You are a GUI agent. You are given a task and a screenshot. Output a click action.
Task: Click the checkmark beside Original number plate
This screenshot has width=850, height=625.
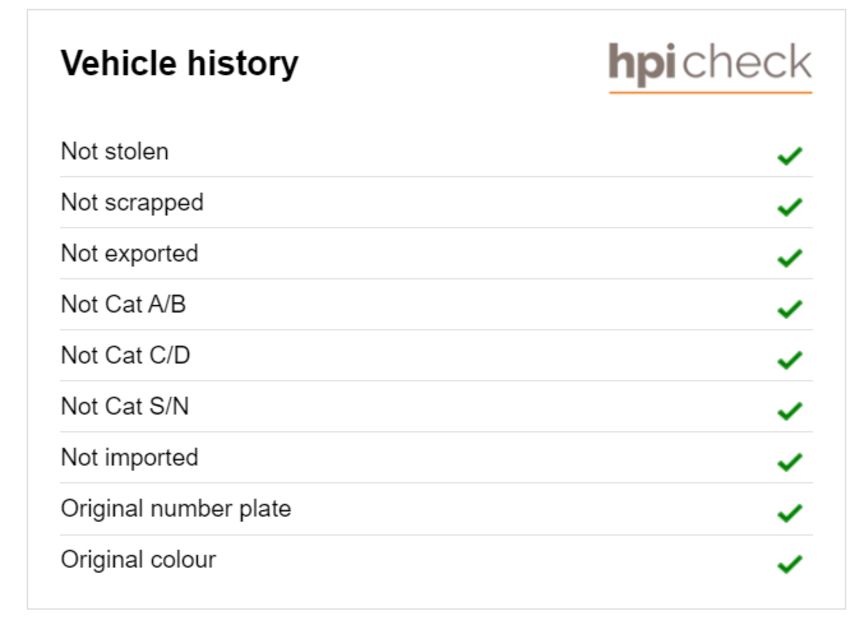[x=790, y=513]
